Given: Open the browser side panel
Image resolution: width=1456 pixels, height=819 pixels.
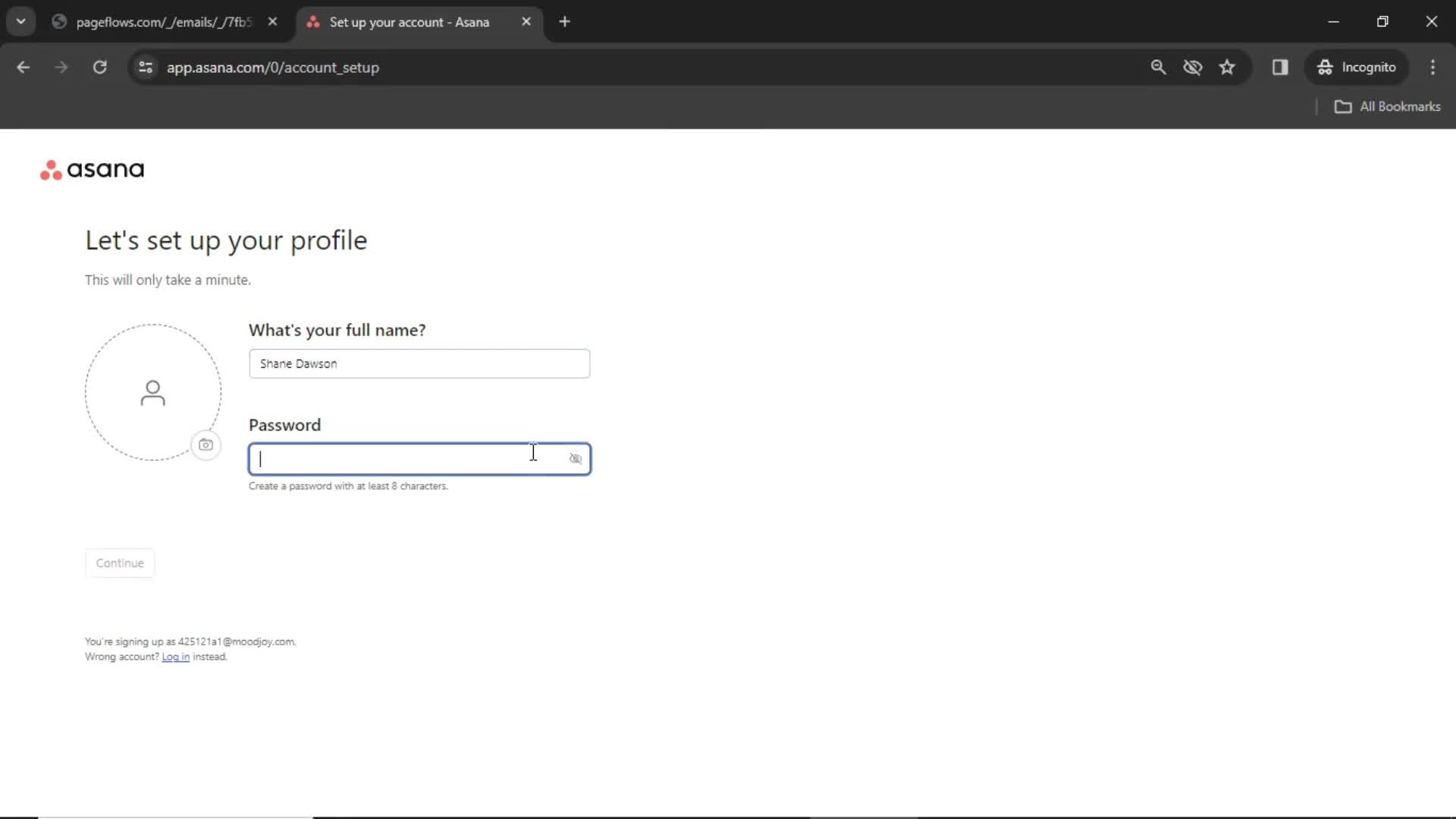Looking at the screenshot, I should coord(1280,67).
